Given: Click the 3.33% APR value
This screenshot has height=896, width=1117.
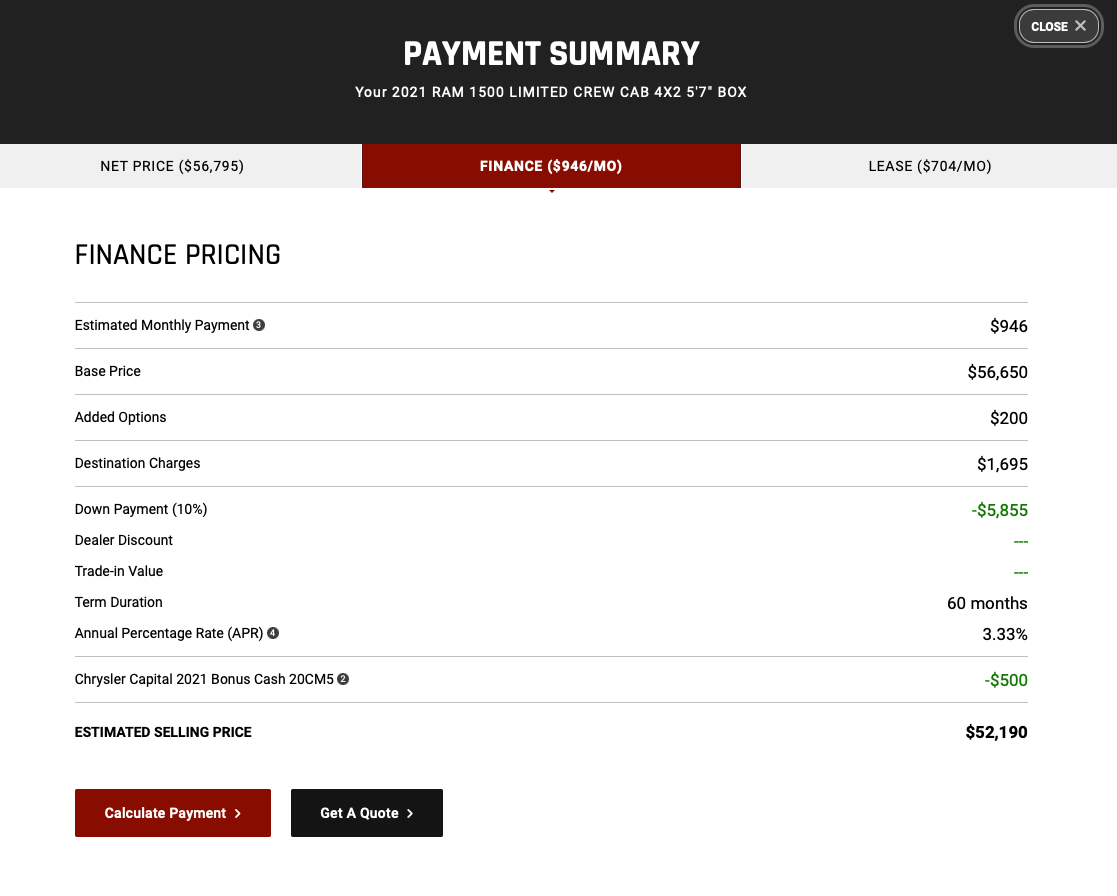Looking at the screenshot, I should [x=1004, y=634].
